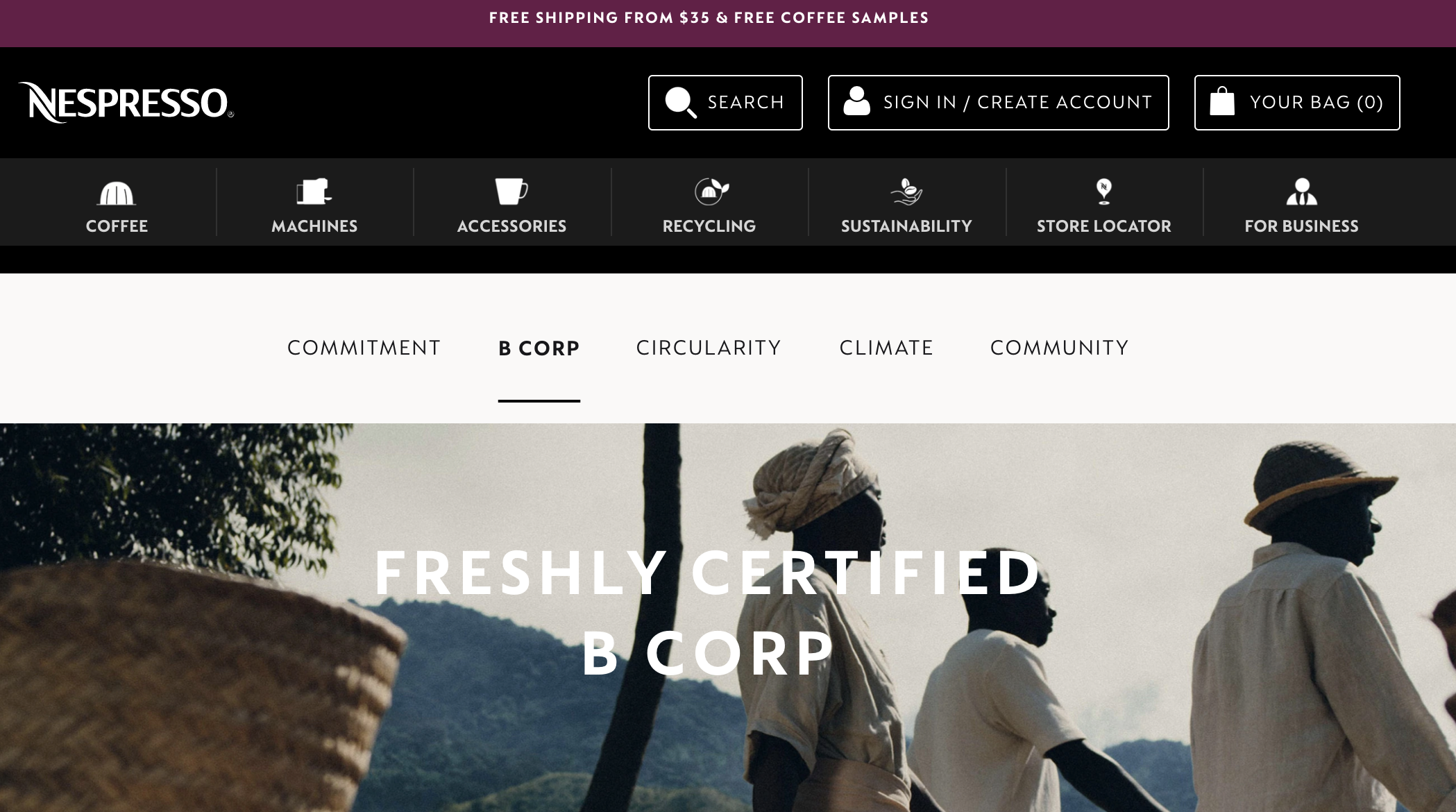Image resolution: width=1456 pixels, height=812 pixels.
Task: Open Your Bag (0) button
Action: point(1296,103)
